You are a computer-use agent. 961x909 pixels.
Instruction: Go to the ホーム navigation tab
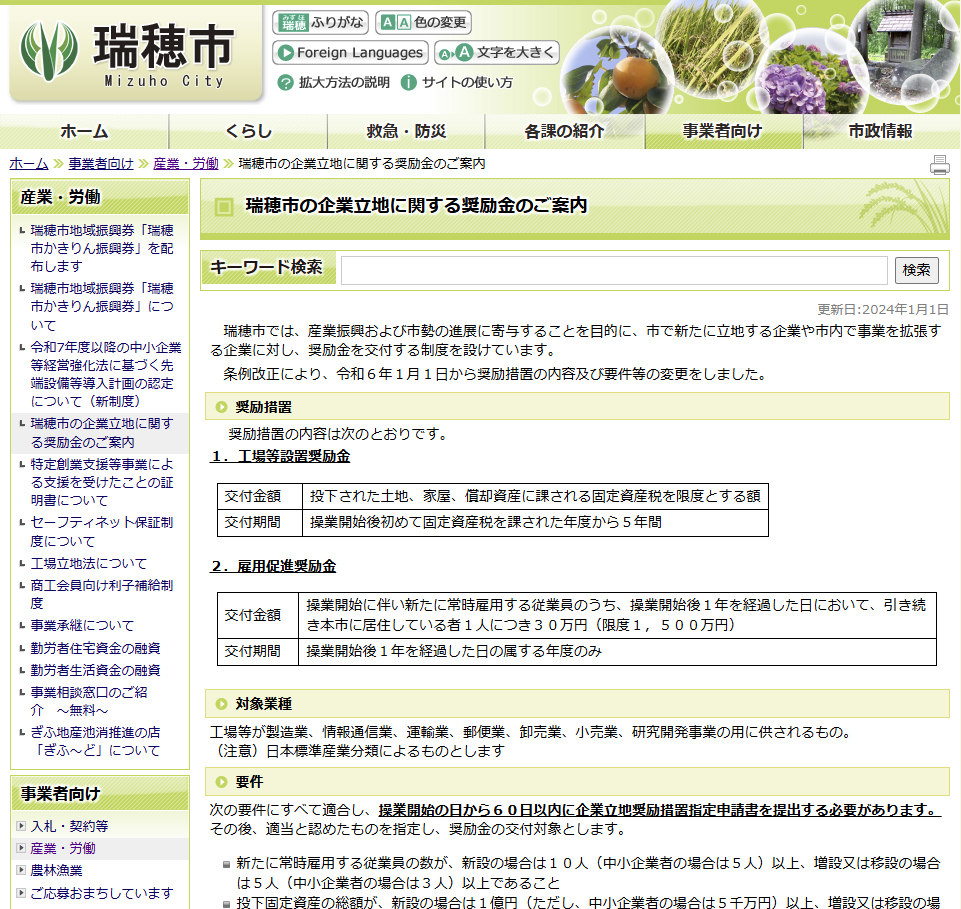pyautogui.click(x=84, y=131)
